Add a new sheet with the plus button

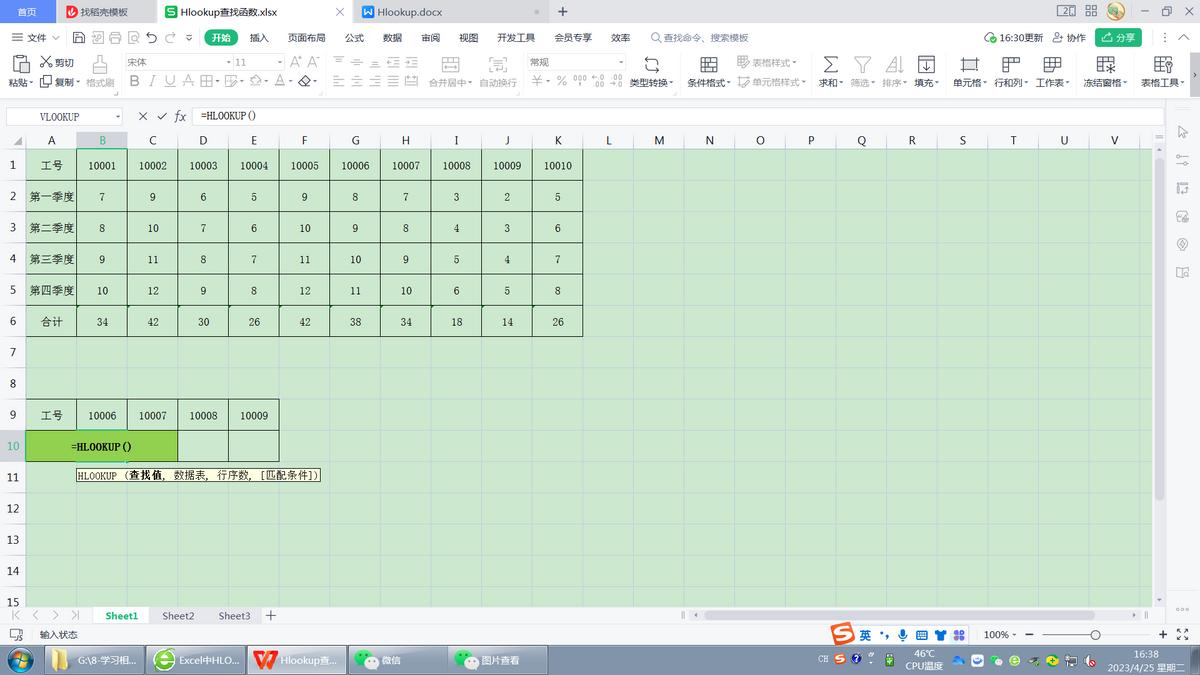tap(270, 616)
